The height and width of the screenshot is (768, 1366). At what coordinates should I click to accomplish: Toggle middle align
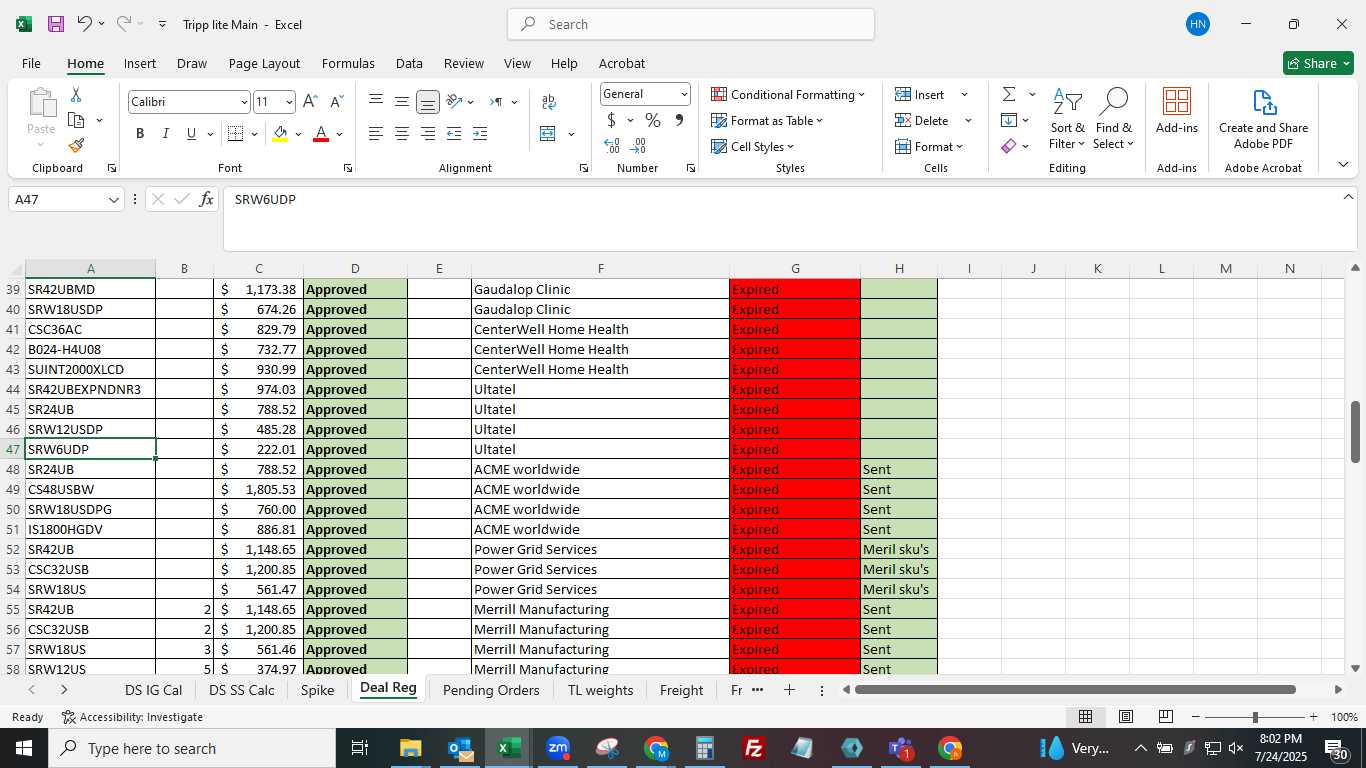(402, 102)
